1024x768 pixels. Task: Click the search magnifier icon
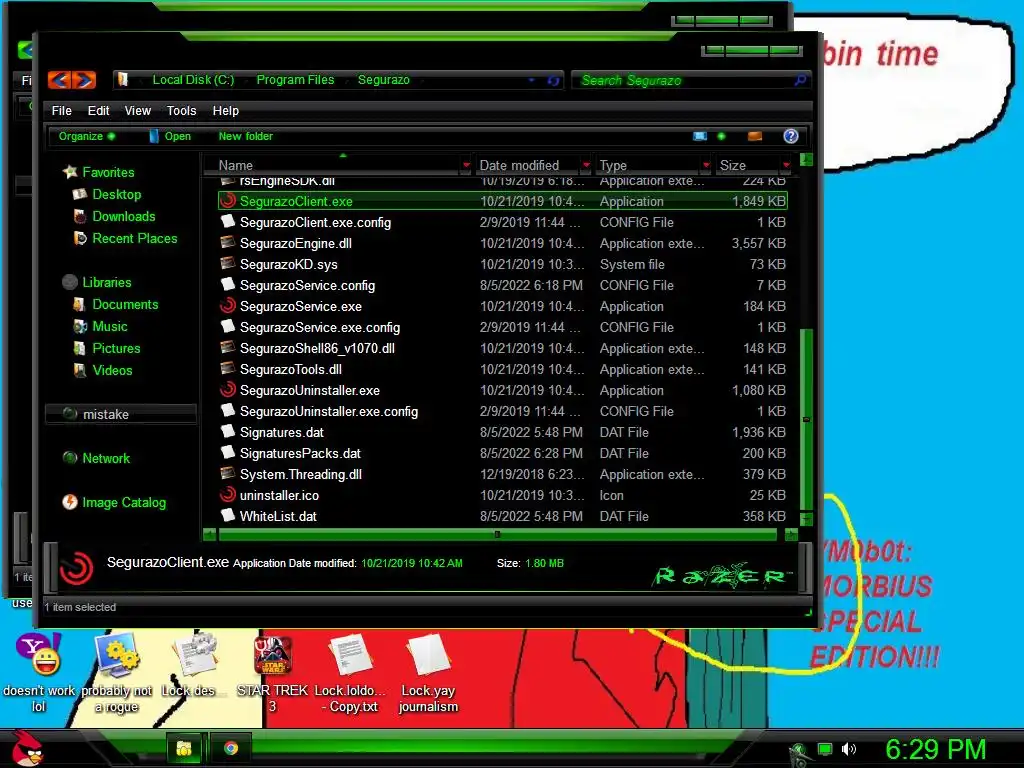(800, 80)
